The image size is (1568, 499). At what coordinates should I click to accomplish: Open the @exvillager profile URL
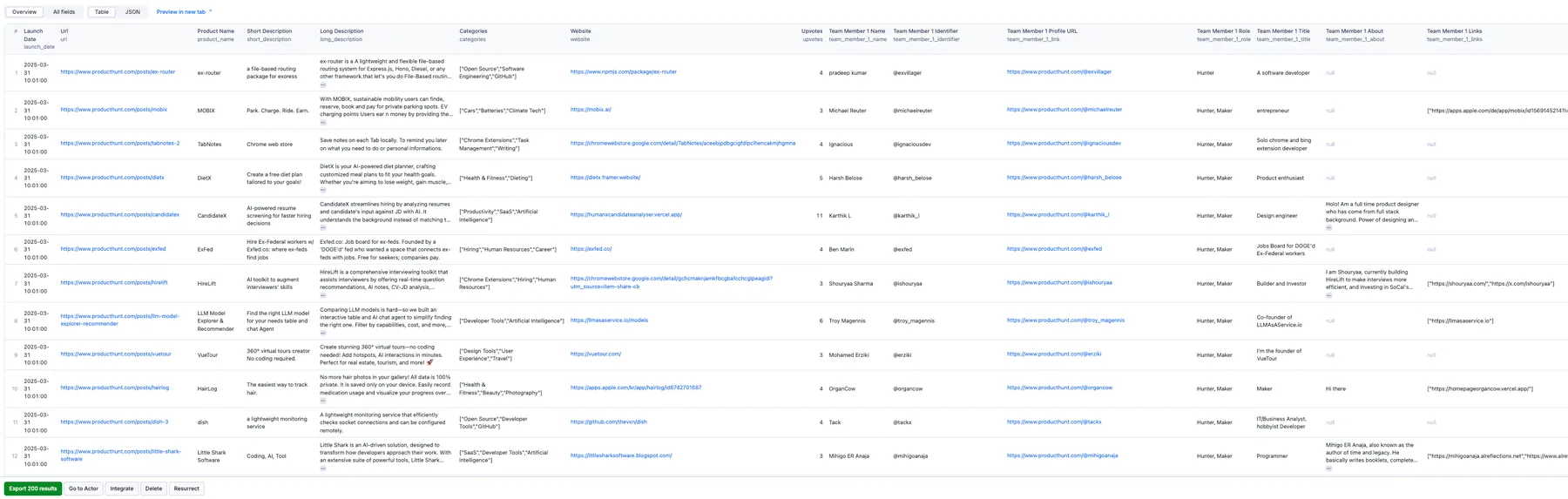[x=1059, y=72]
